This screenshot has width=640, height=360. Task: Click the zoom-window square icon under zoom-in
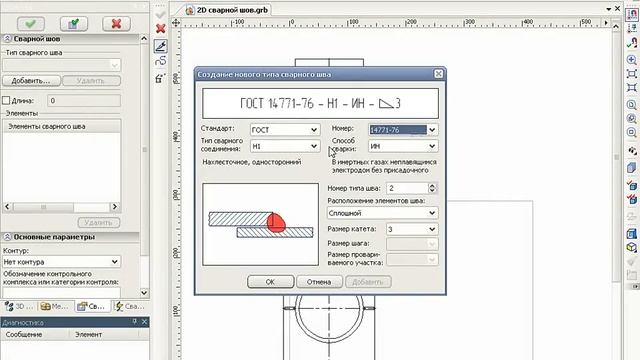point(632,74)
